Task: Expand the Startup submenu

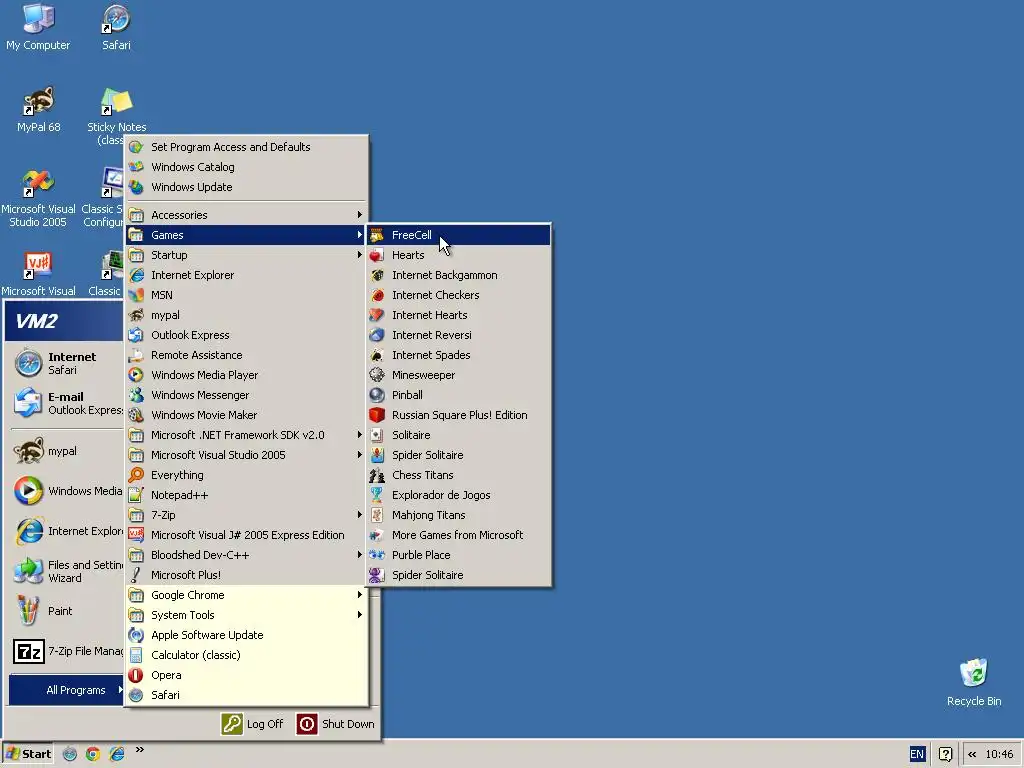Action: [x=247, y=255]
